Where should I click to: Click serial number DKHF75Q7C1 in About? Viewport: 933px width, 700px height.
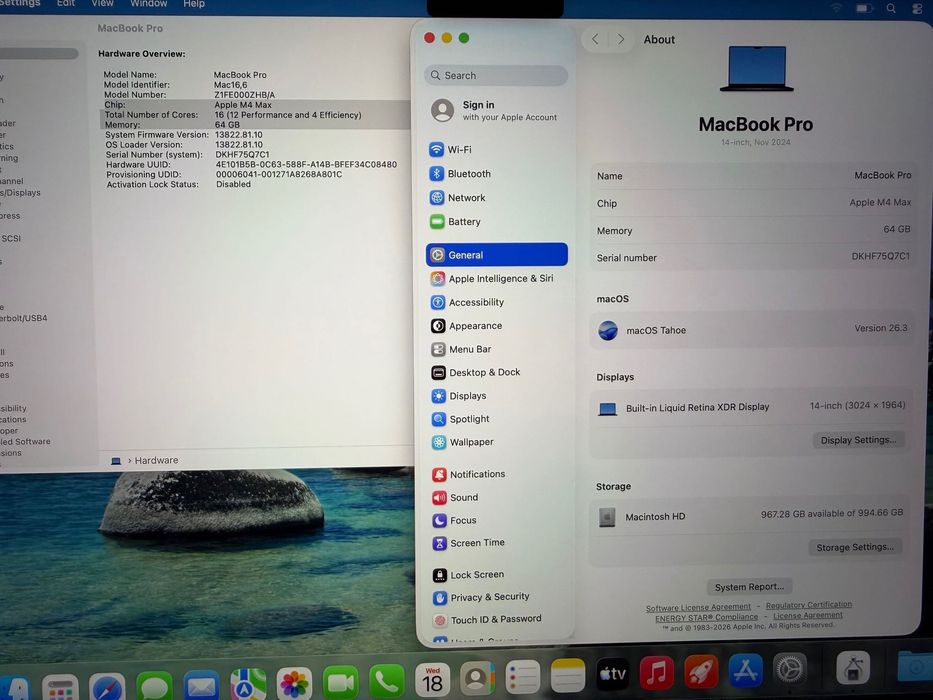click(880, 256)
